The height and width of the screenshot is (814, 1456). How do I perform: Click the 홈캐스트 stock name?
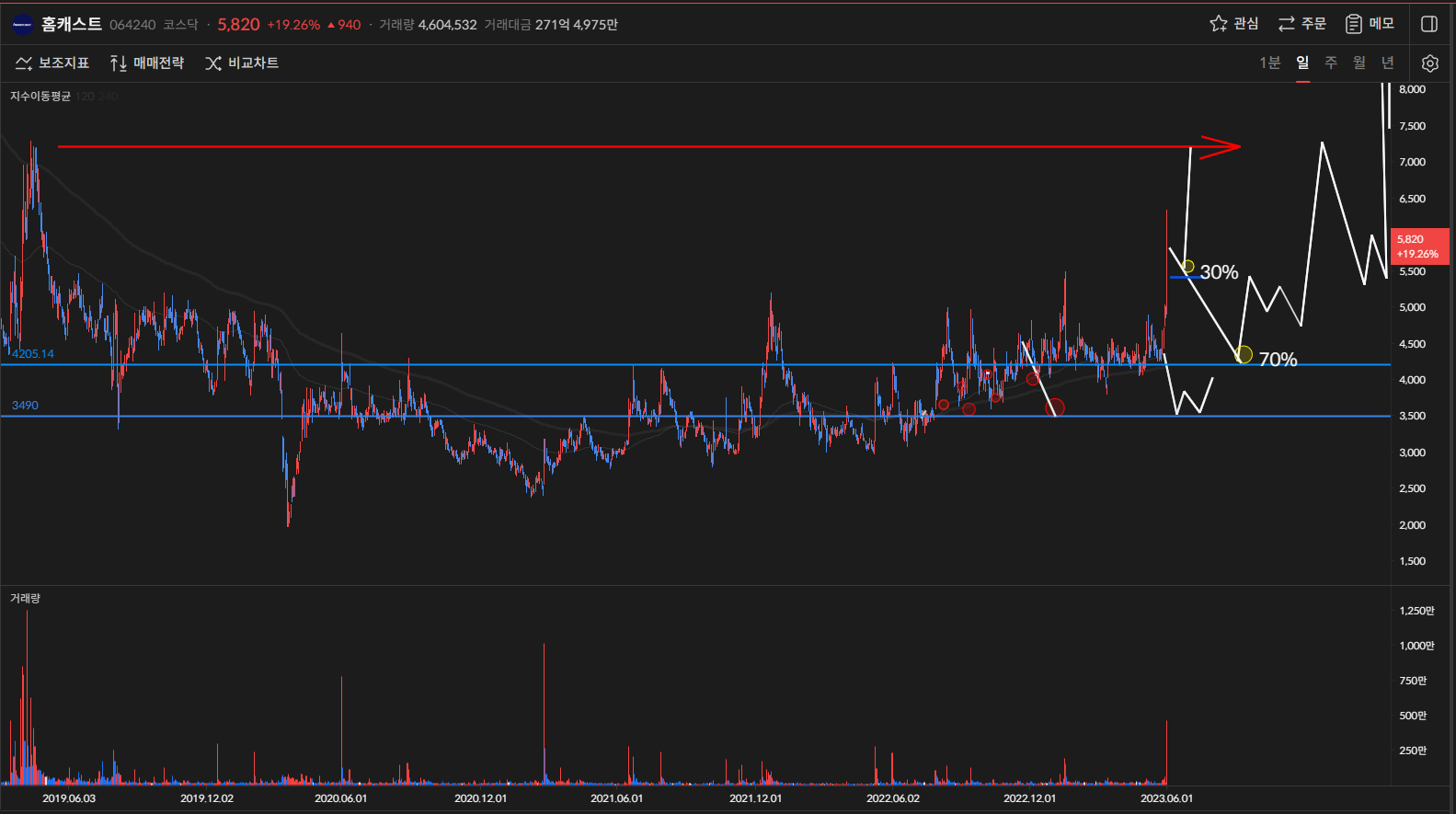72,25
